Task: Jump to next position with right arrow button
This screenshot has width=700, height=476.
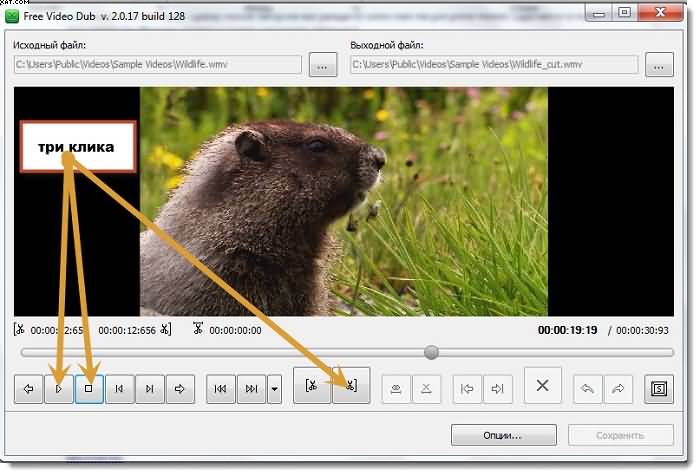Action: 180,389
